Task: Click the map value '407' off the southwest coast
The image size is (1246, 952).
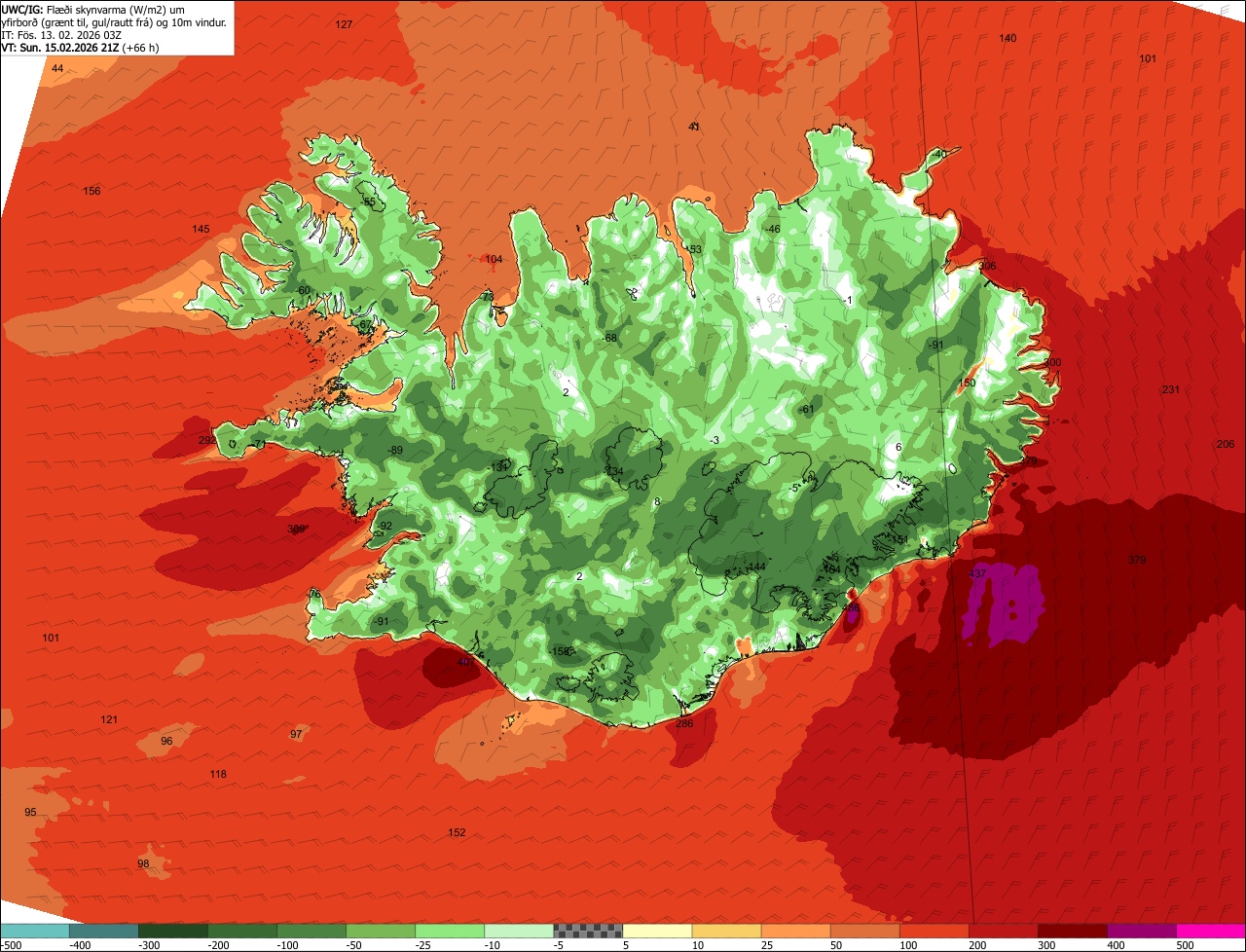Action: 465,662
